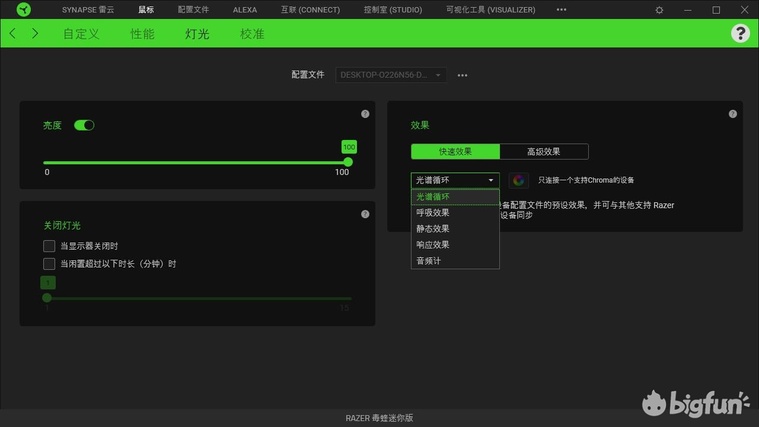Show help for the 效果 panel
The image size is (759, 427).
732,114
